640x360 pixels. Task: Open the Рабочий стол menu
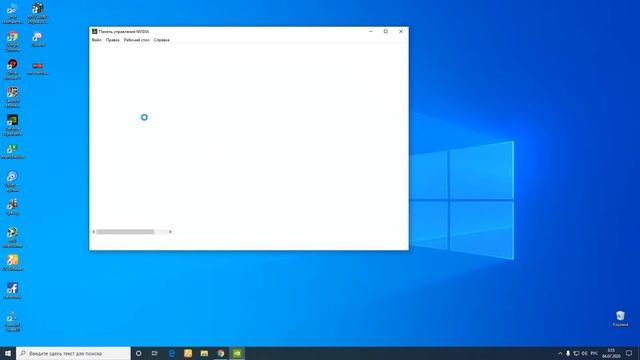tap(136, 40)
